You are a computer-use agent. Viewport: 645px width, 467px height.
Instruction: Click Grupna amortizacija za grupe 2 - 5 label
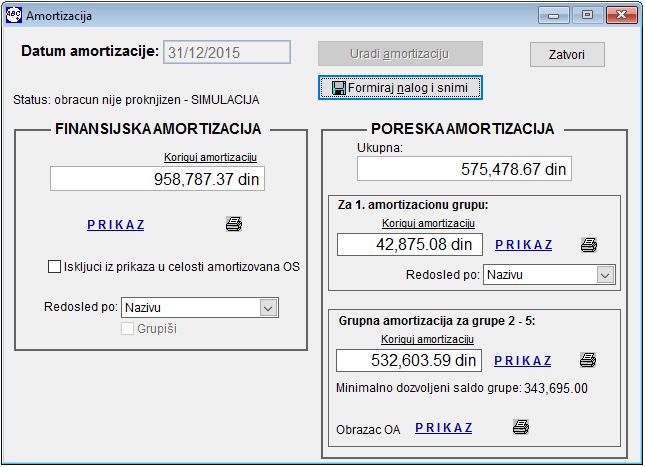pos(437,321)
